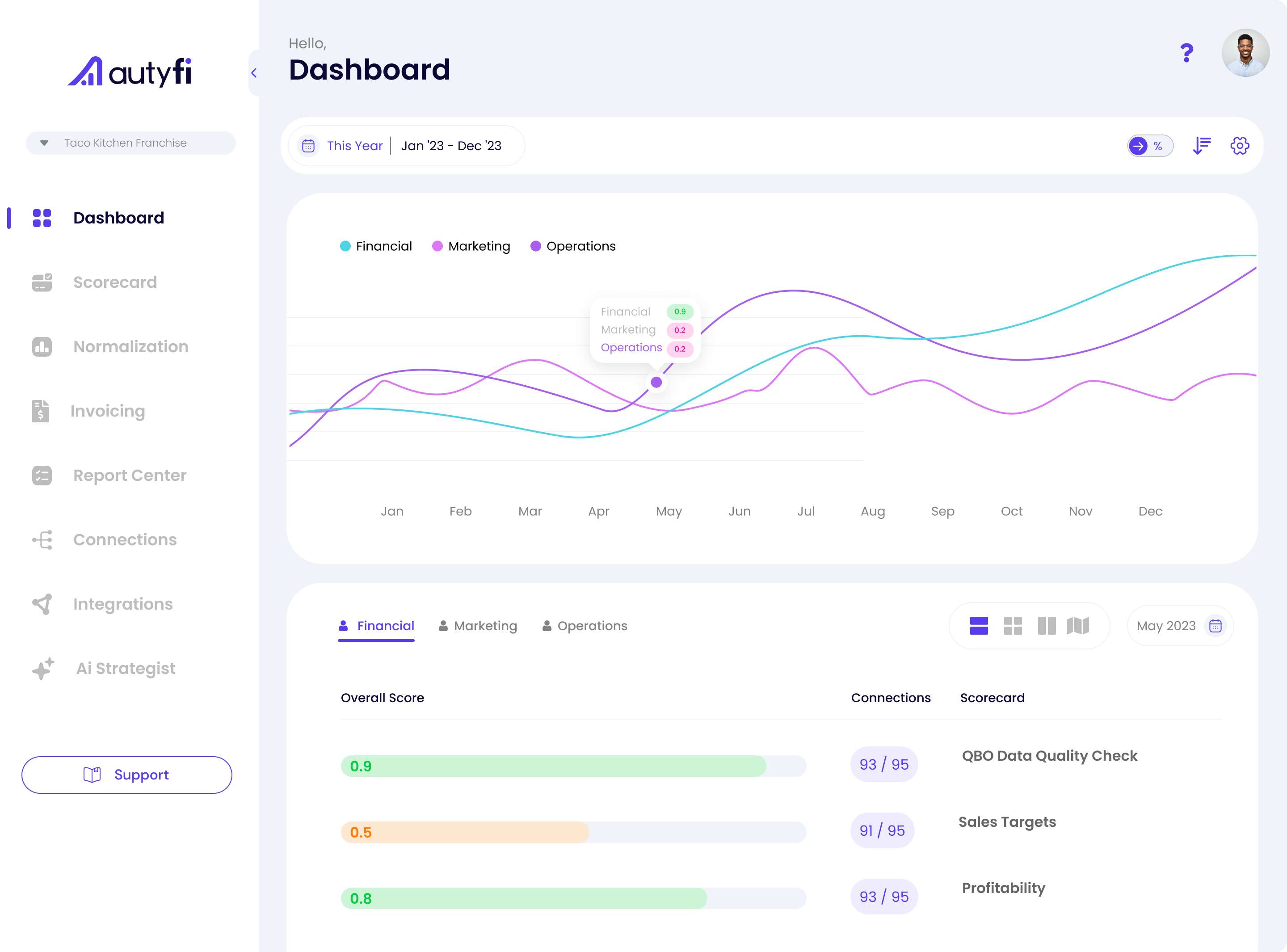Toggle Marketing series in chart legend
The height and width of the screenshot is (952, 1287).
pos(471,246)
